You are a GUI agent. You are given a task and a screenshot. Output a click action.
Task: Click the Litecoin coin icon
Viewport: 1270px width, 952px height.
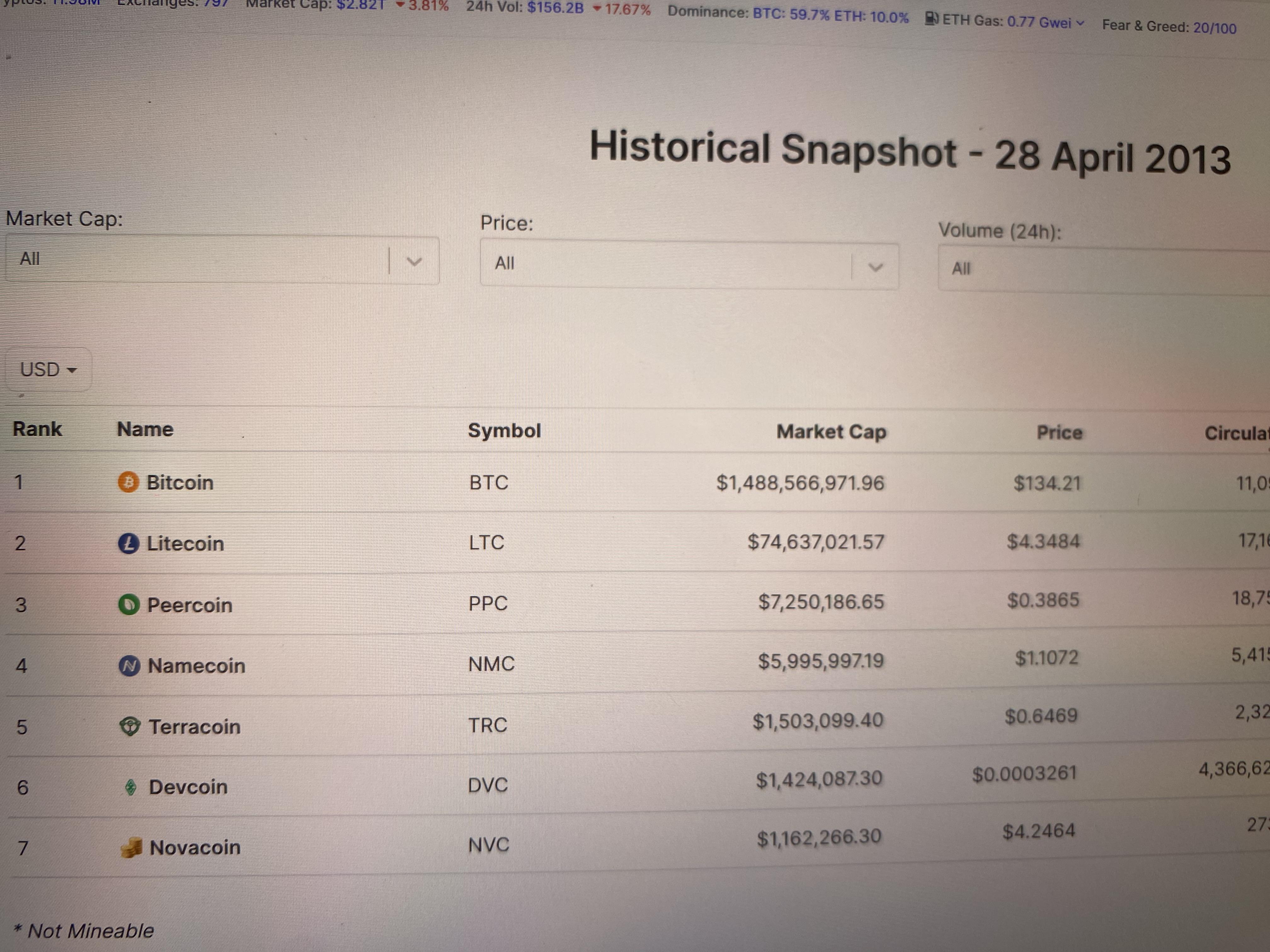[129, 543]
